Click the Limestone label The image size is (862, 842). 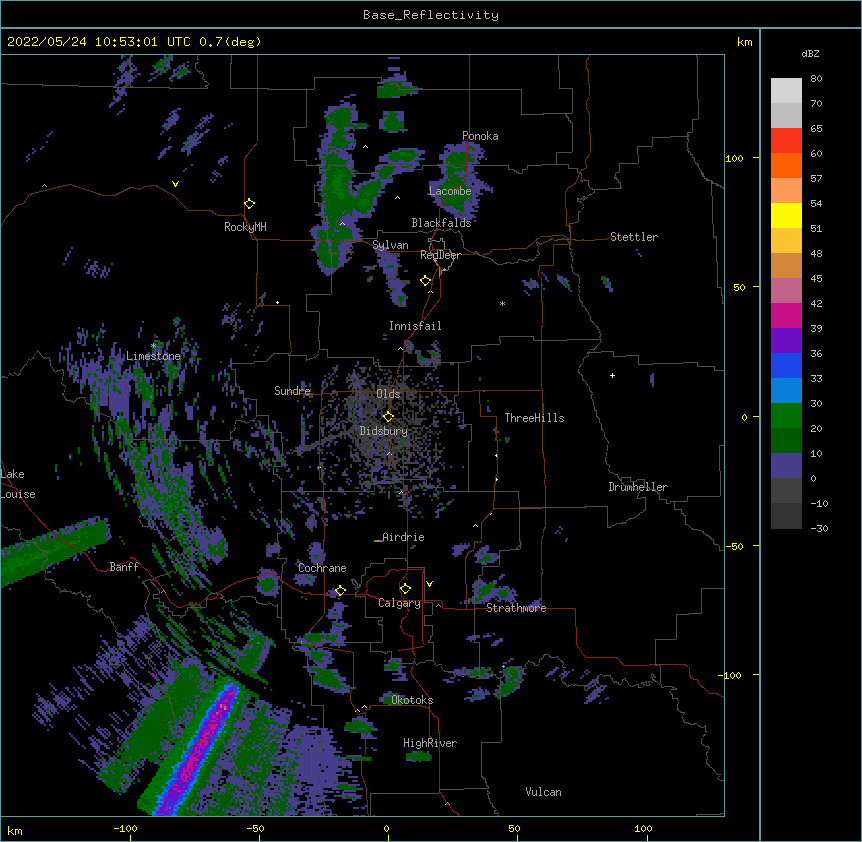tap(153, 356)
